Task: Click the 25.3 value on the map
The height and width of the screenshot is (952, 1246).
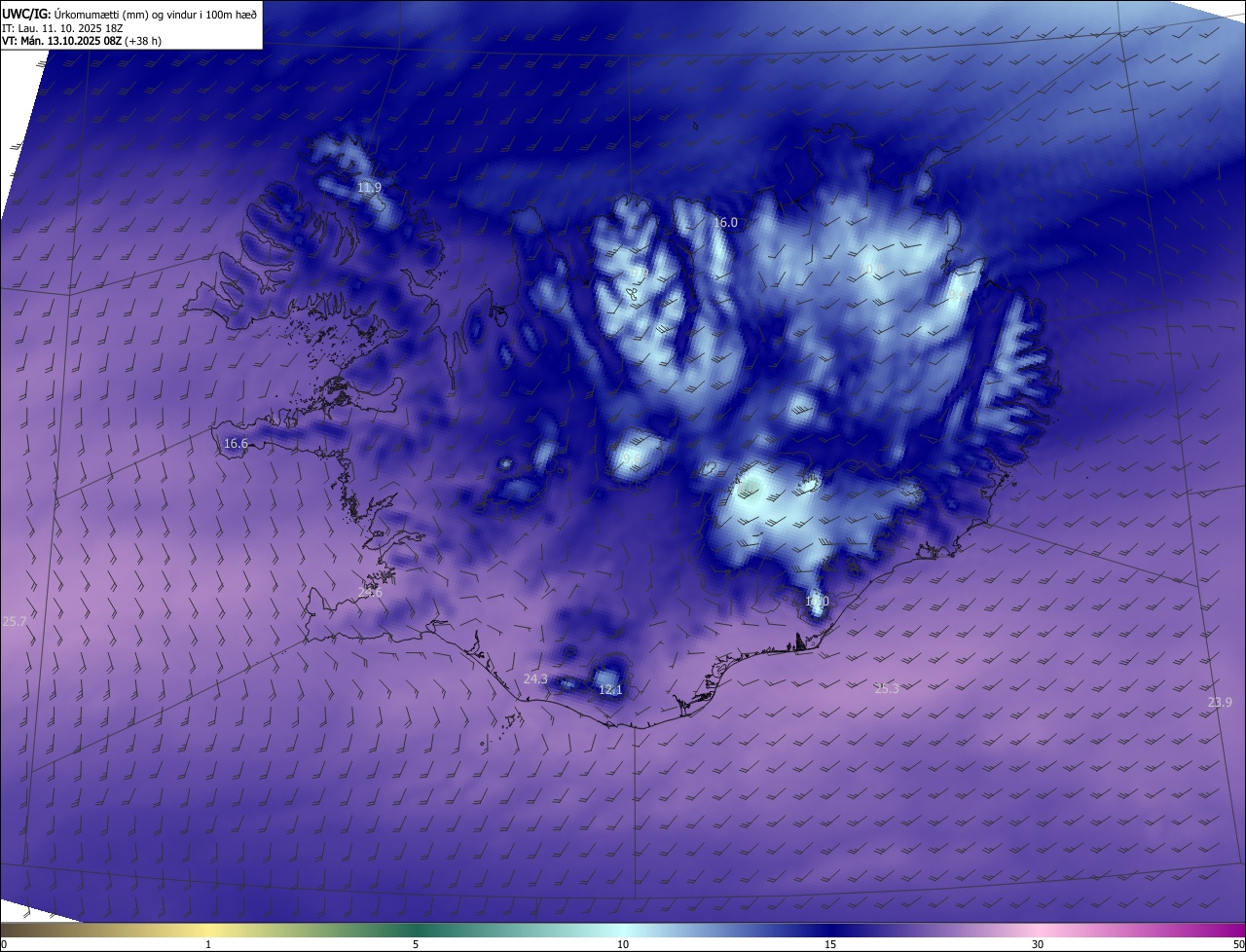Action: point(887,688)
